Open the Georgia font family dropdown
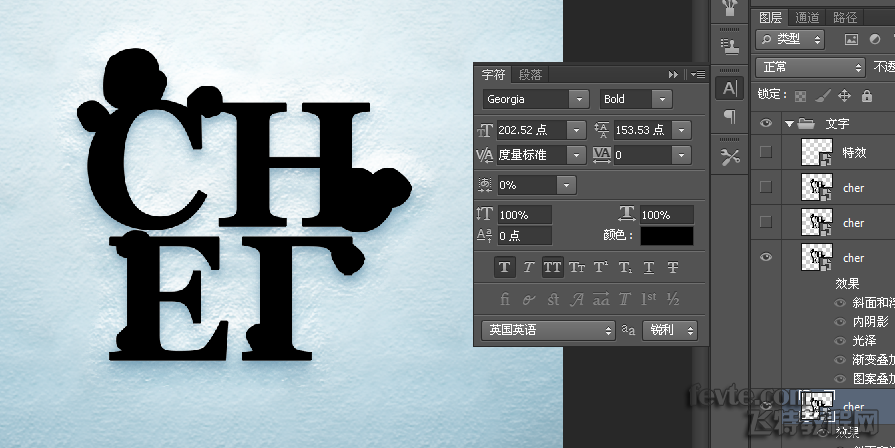The height and width of the screenshot is (448, 895). [x=535, y=99]
